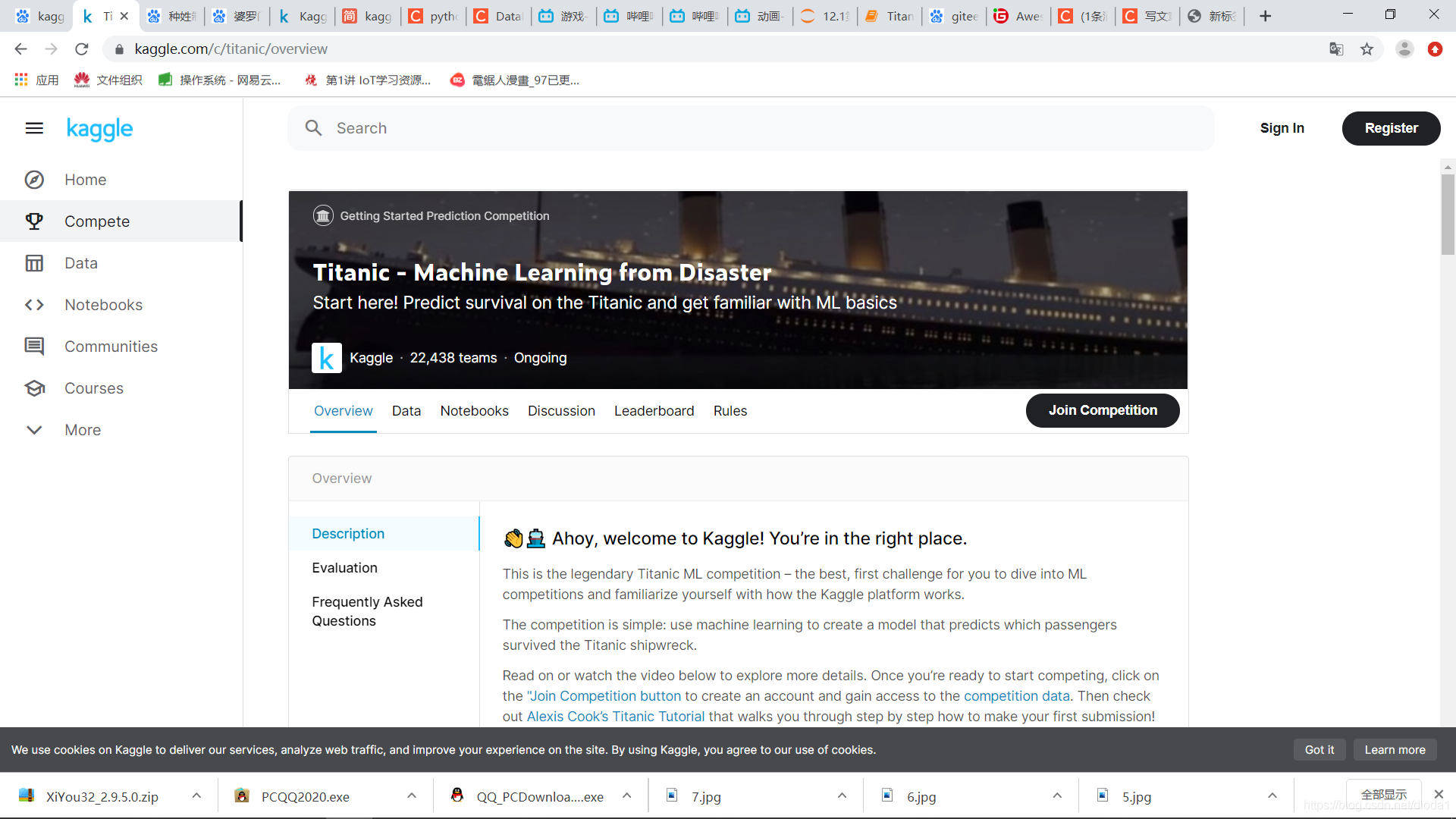Open the hamburger menu icon

point(34,128)
